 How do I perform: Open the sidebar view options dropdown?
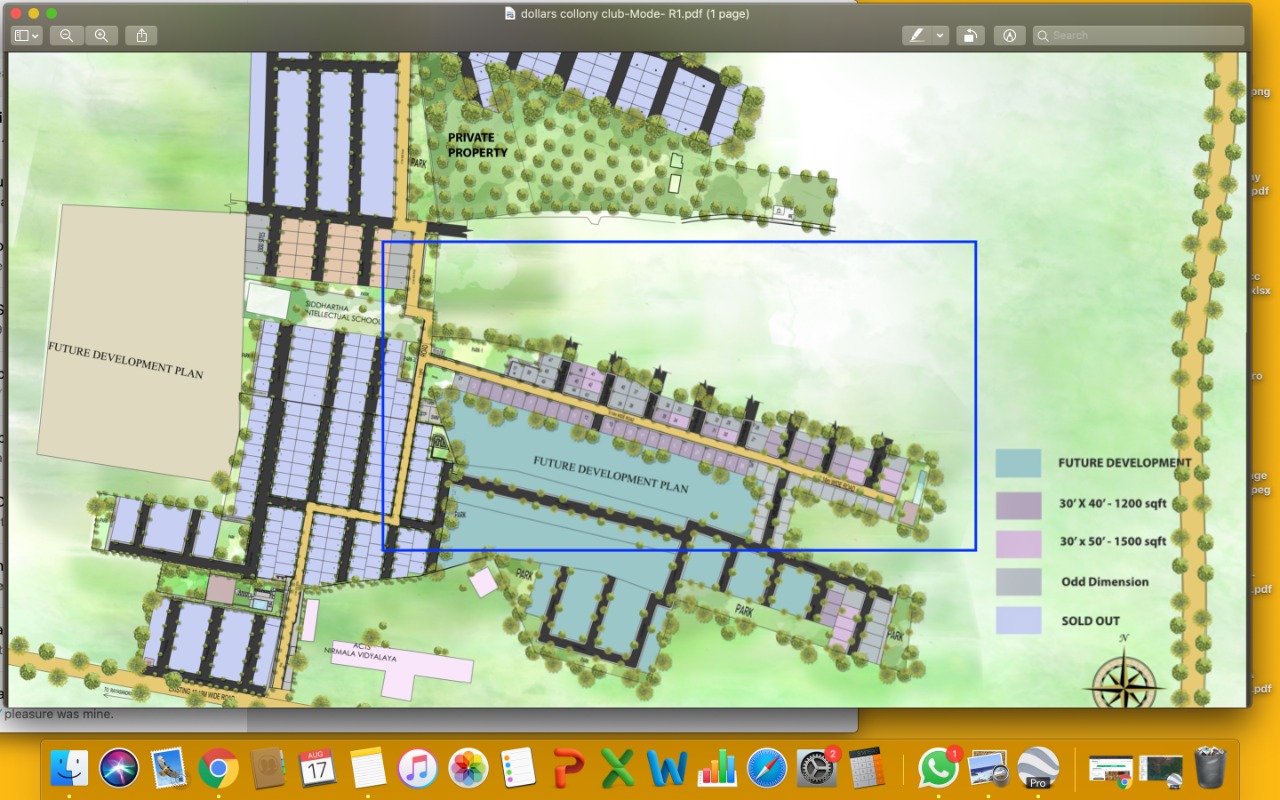pos(27,35)
